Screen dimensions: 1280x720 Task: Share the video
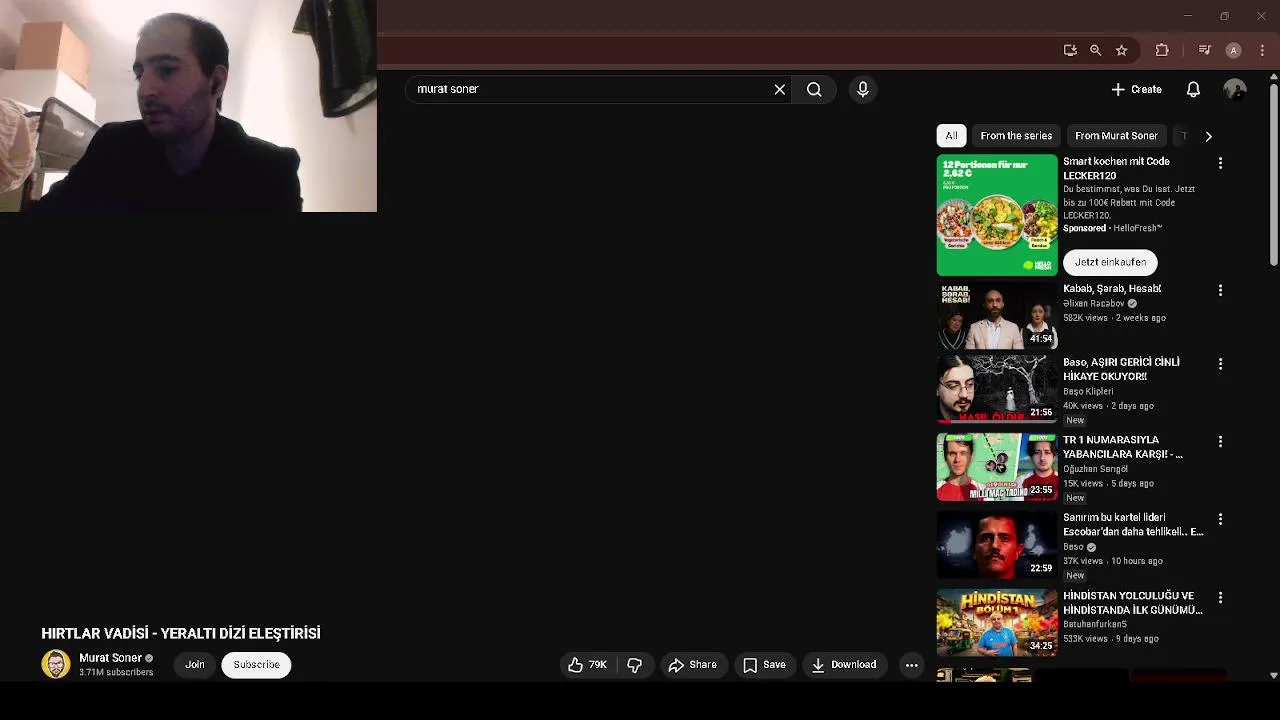pos(692,664)
